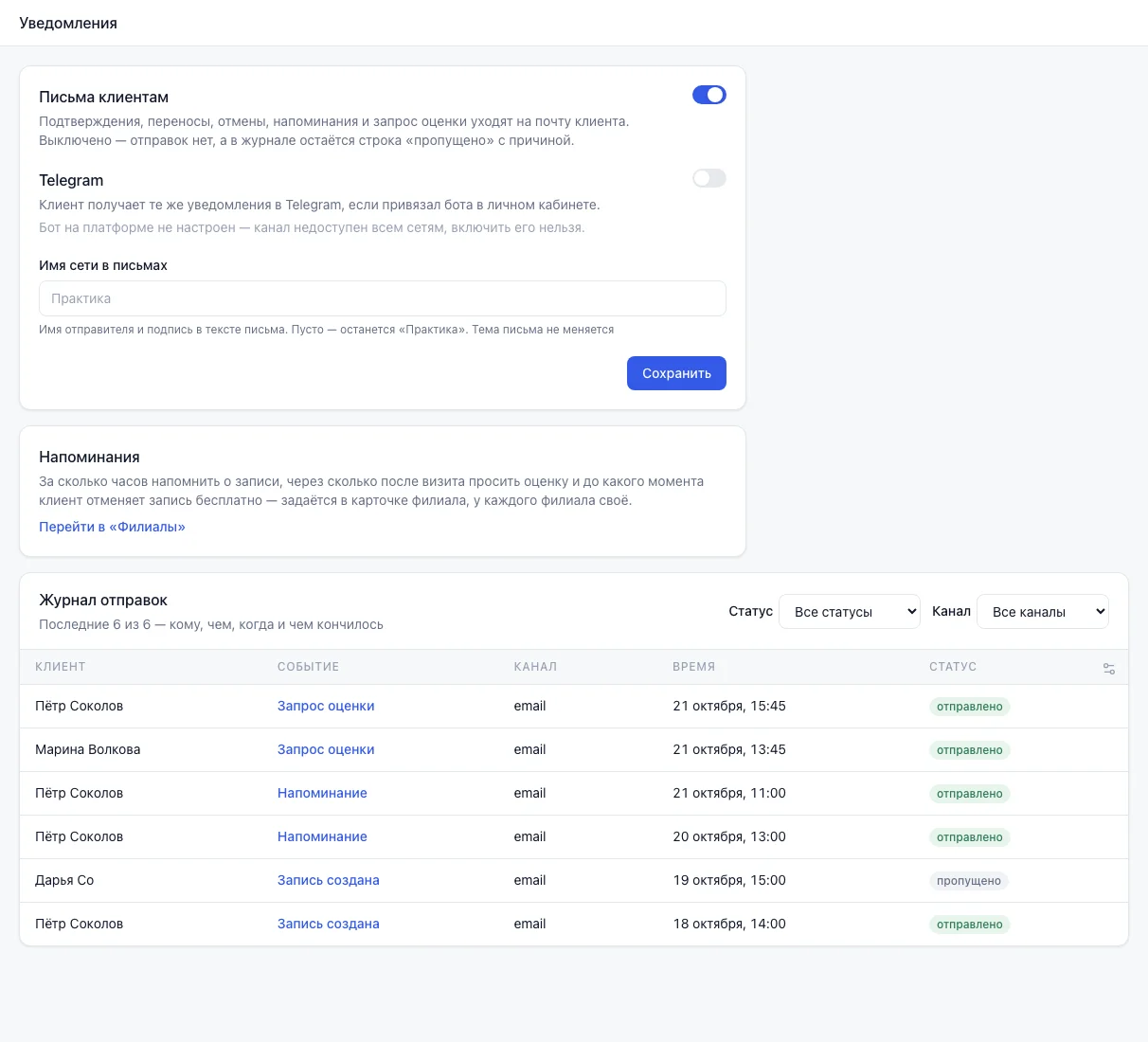Viewport: 1148px width, 1042px height.
Task: Open «Запись создана» for Дарья Со
Action: [x=329, y=880]
